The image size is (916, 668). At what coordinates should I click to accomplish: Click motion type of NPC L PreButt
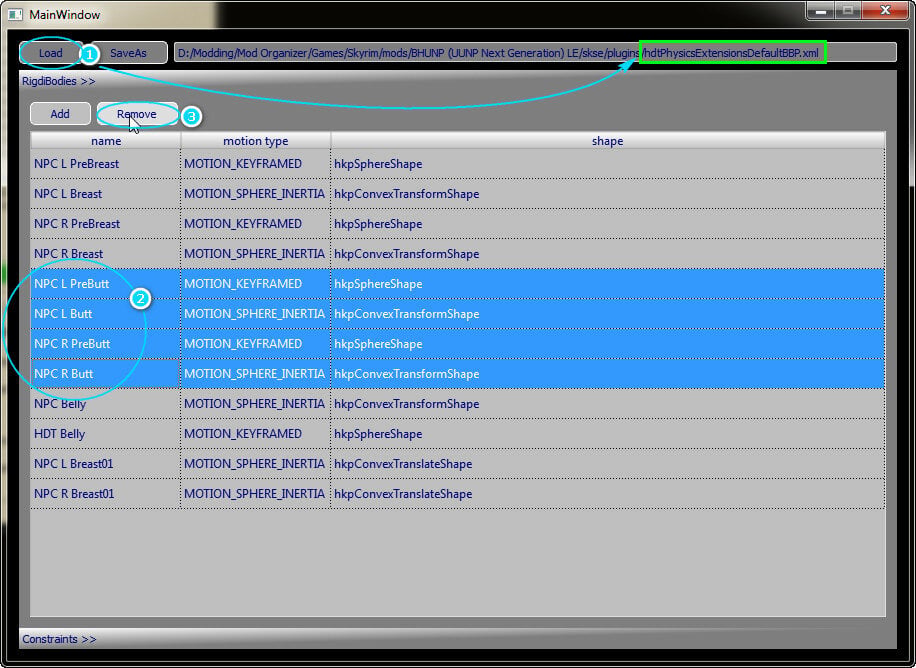pyautogui.click(x=256, y=283)
